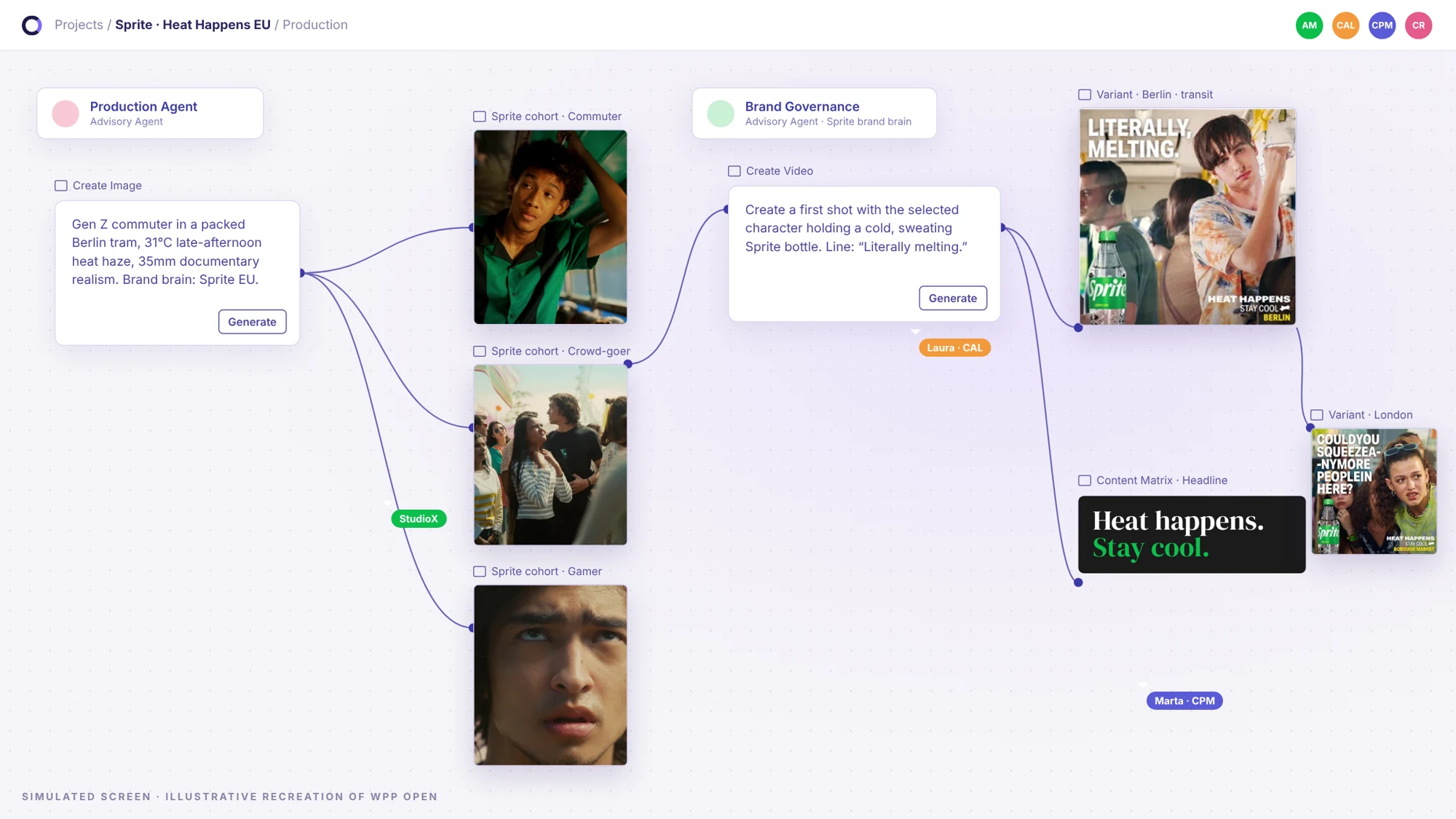Open the CAL user avatar
1456x819 pixels.
click(x=1345, y=25)
